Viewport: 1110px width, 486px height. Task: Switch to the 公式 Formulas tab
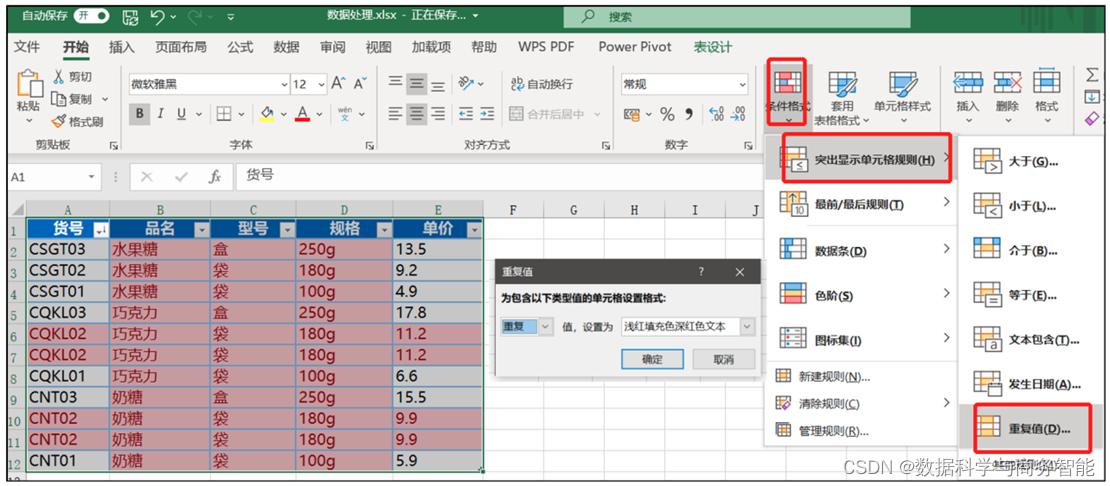pyautogui.click(x=240, y=47)
